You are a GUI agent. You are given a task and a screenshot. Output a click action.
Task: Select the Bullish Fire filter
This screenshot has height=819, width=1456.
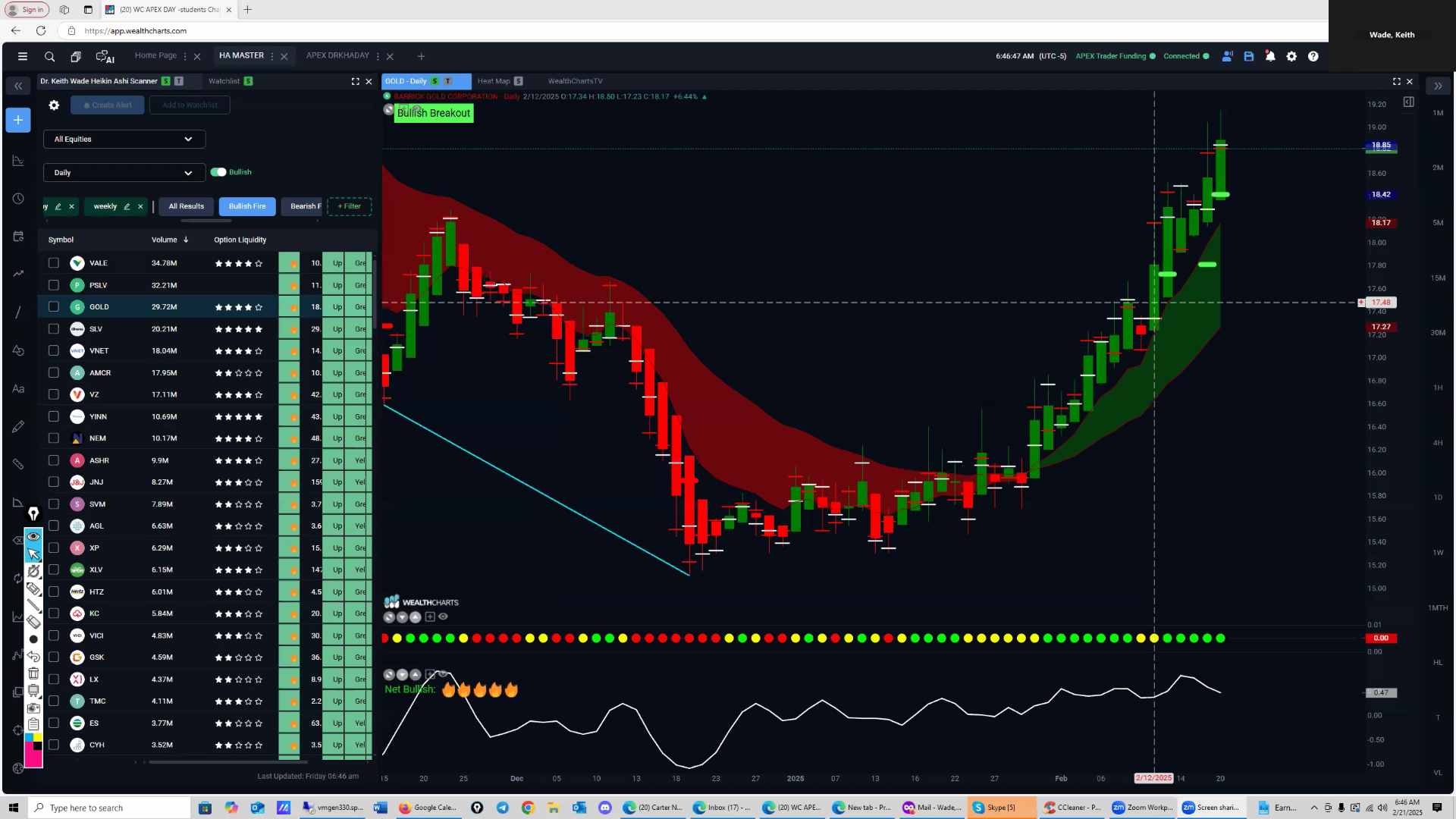pyautogui.click(x=247, y=206)
